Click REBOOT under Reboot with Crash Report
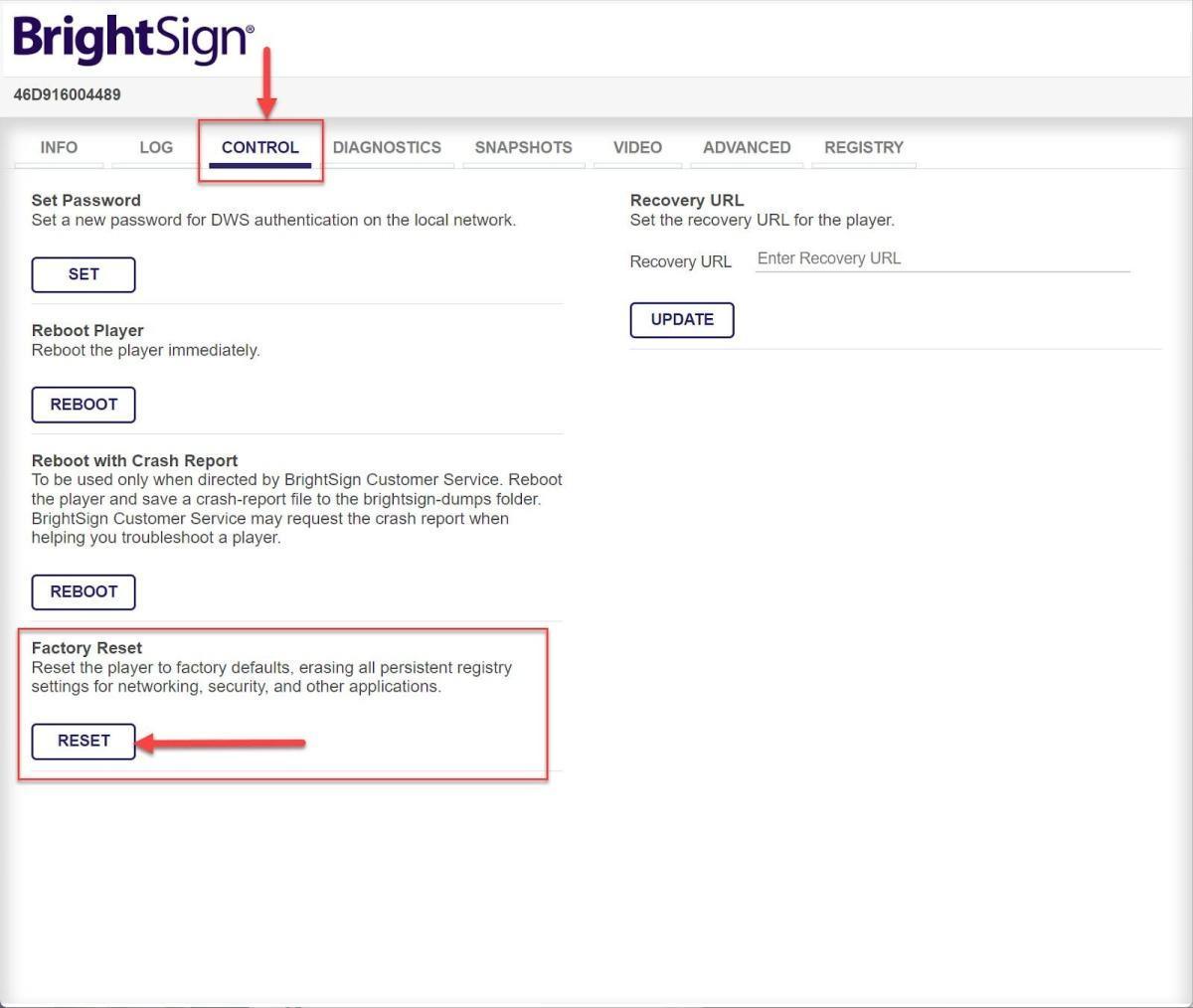The image size is (1193, 1008). pos(84,591)
